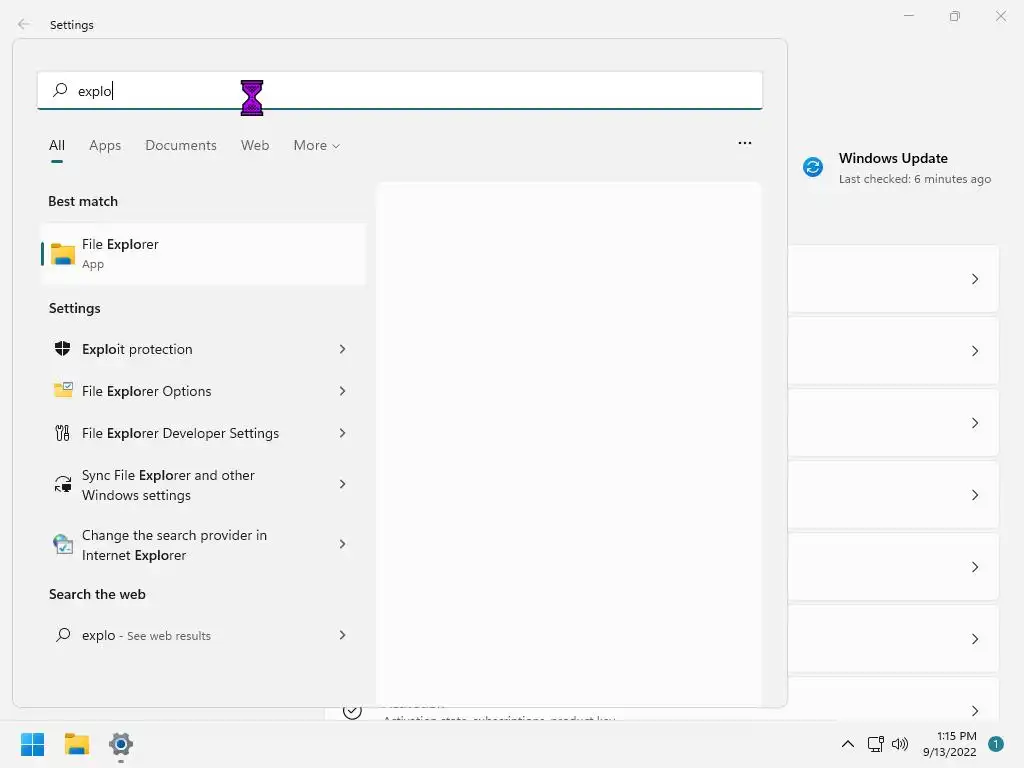Click the Search the web heading
Image resolution: width=1024 pixels, height=768 pixels.
(x=97, y=594)
